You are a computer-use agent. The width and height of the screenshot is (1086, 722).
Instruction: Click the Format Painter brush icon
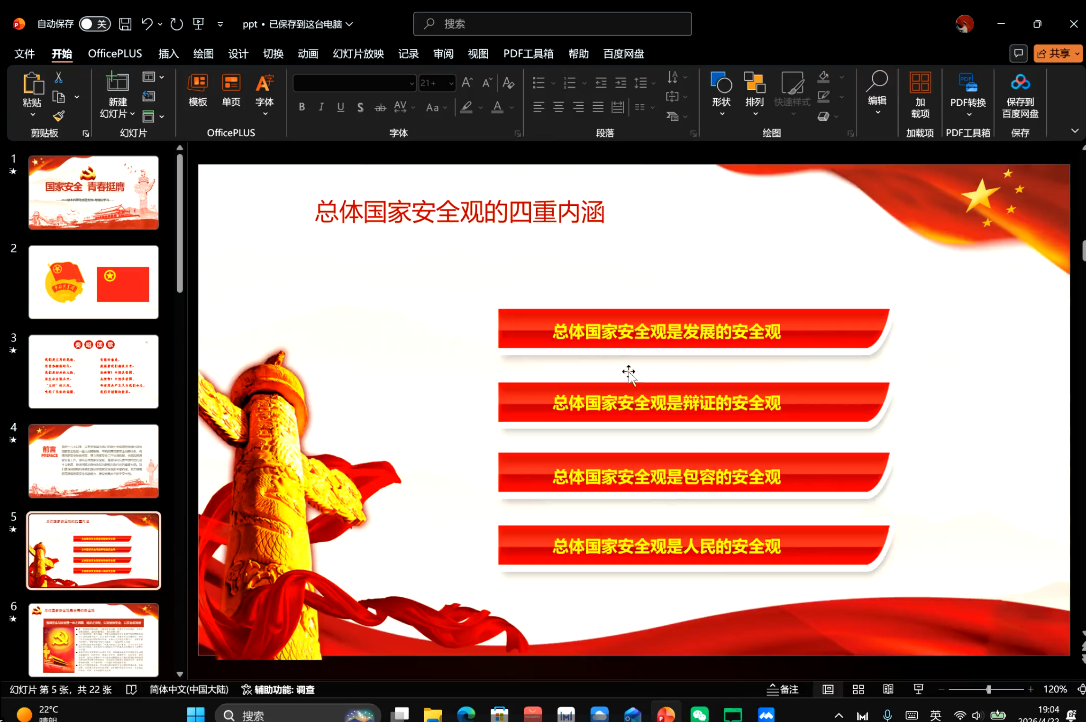[59, 116]
